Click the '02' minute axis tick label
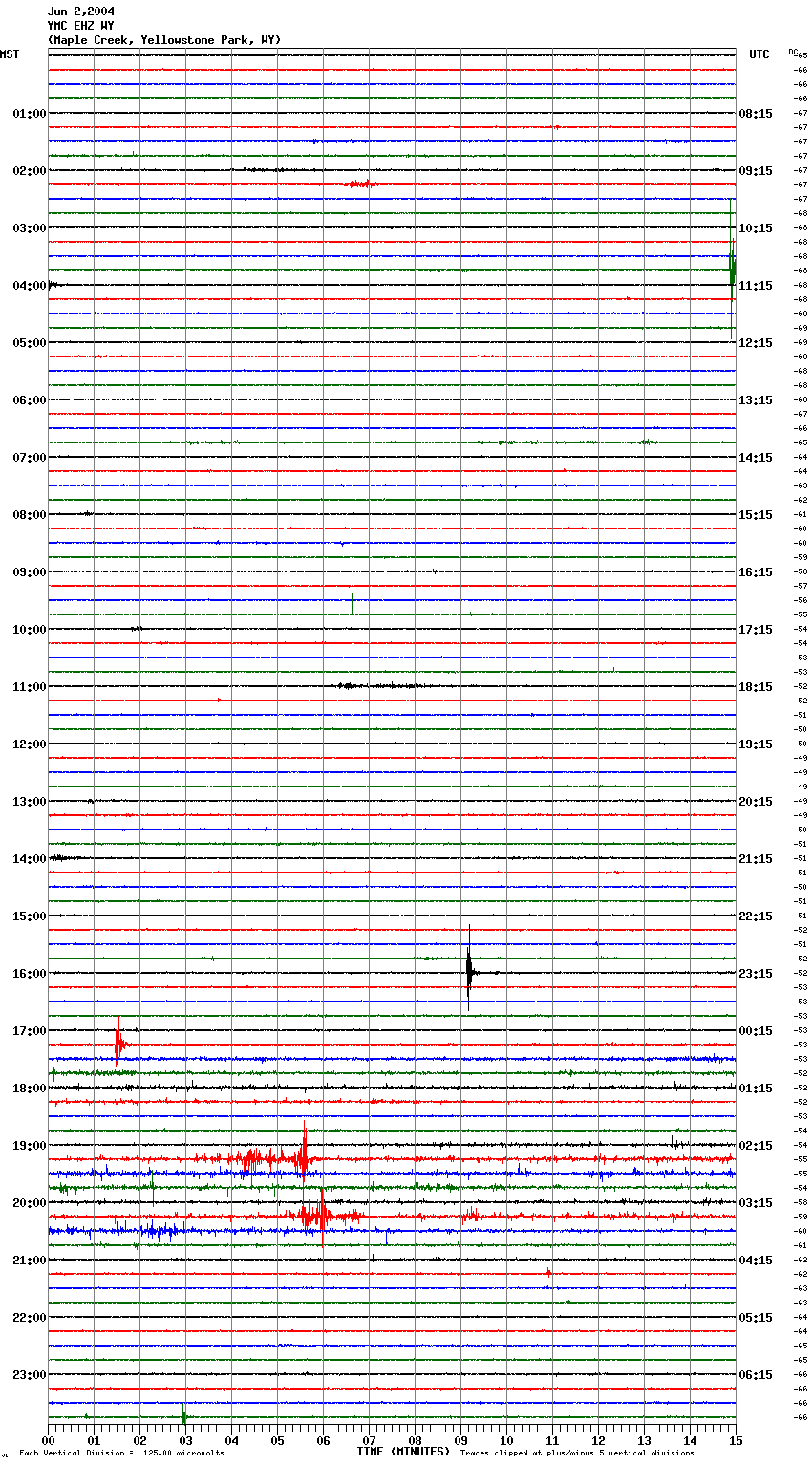The height and width of the screenshot is (1466, 812). (x=140, y=1440)
